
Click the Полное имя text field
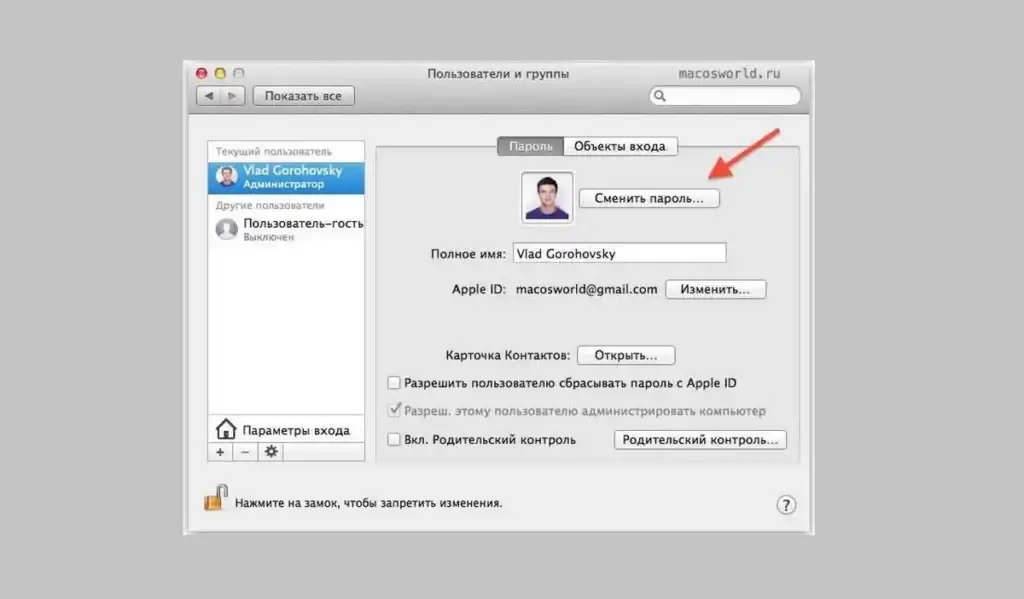click(619, 254)
